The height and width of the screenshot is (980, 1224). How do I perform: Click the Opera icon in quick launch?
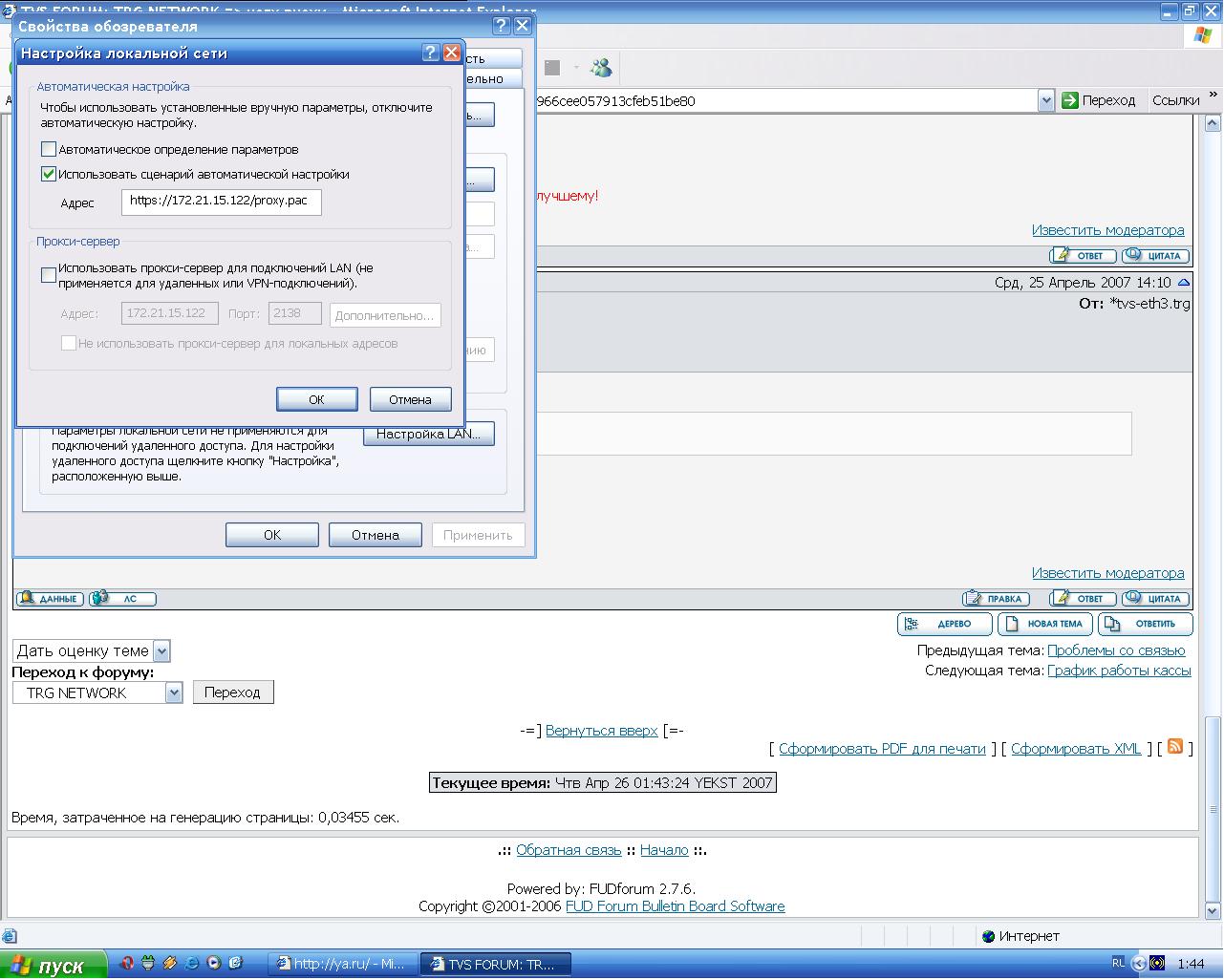pos(127,964)
